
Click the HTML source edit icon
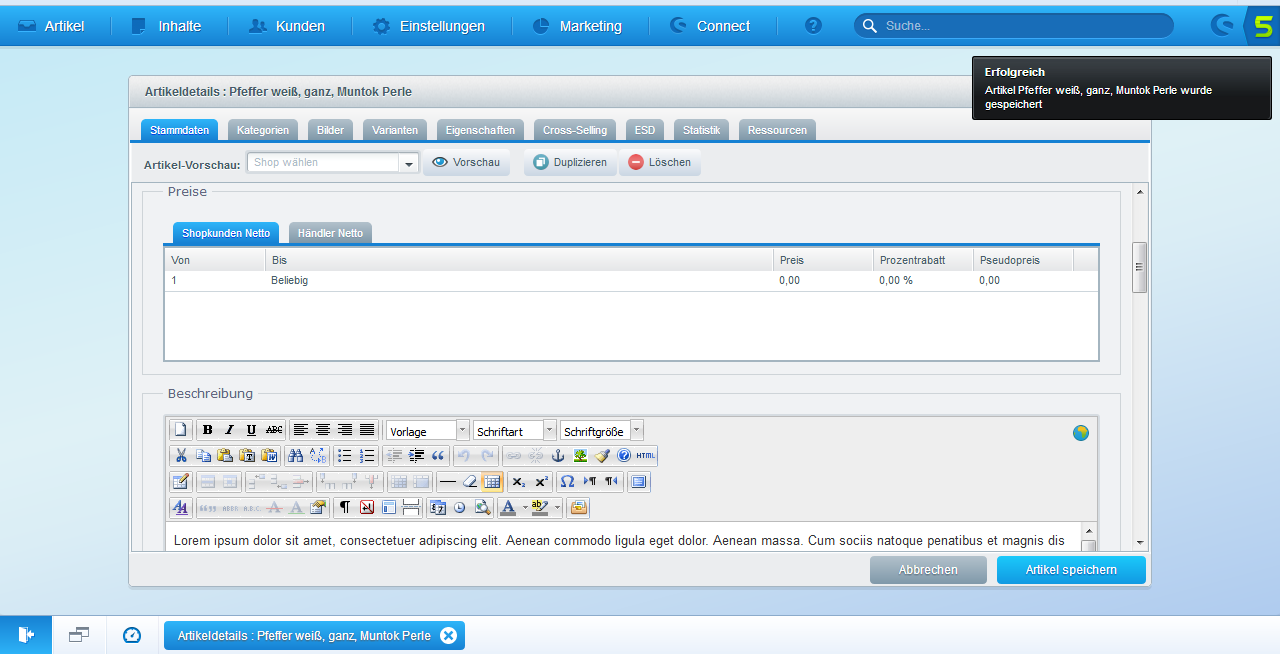[646, 455]
